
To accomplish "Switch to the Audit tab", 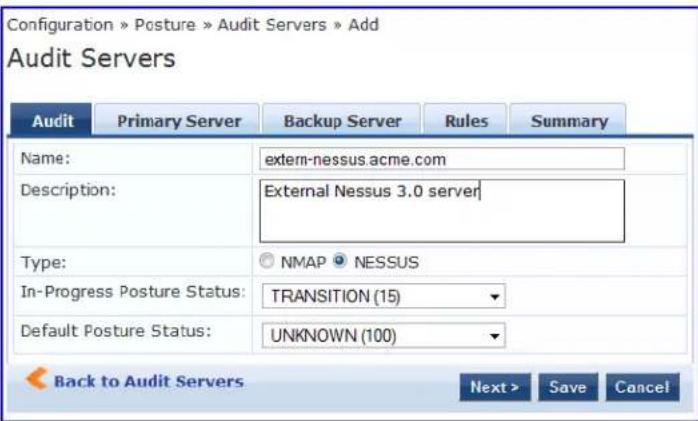I will (51, 120).
